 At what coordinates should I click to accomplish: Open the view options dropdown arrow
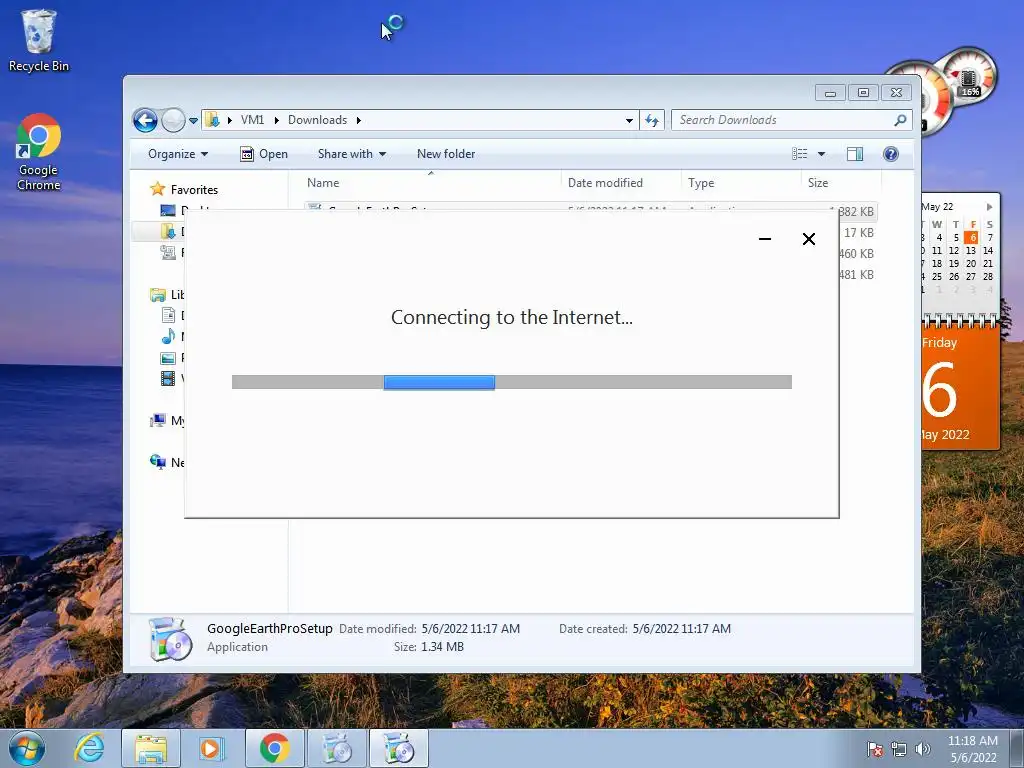pyautogui.click(x=822, y=154)
